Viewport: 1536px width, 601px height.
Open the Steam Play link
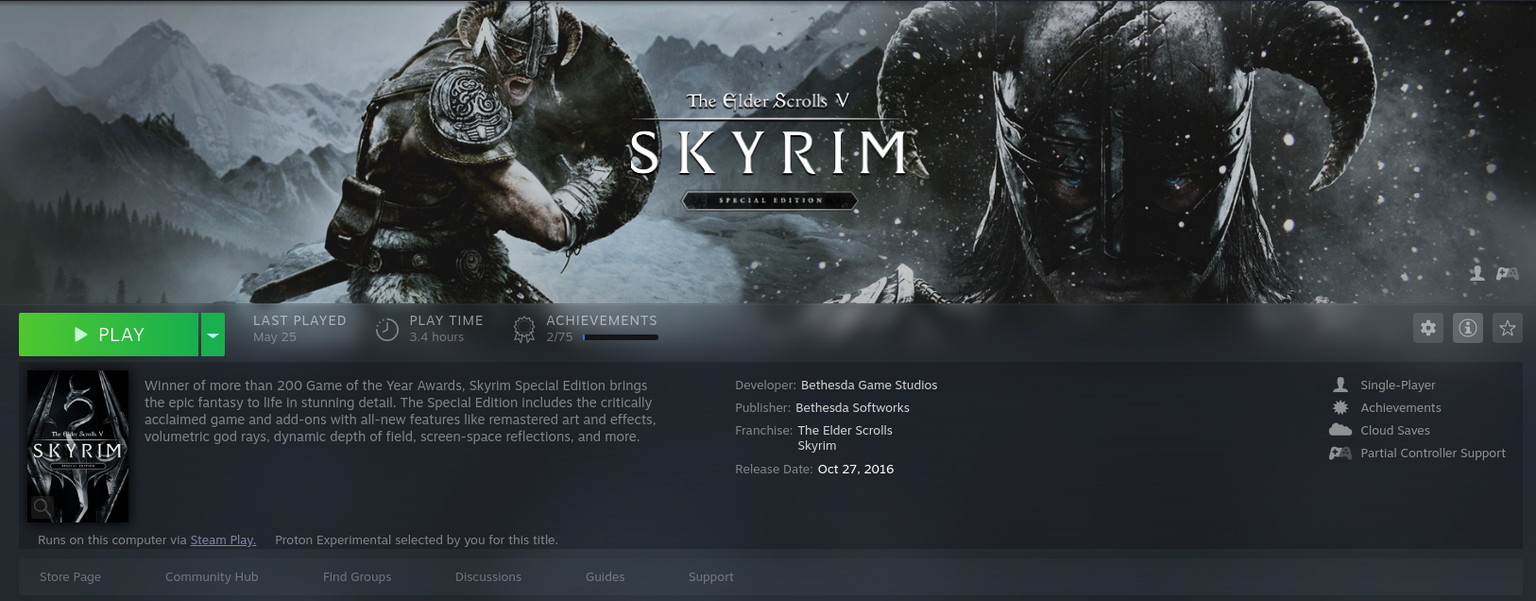[x=222, y=539]
